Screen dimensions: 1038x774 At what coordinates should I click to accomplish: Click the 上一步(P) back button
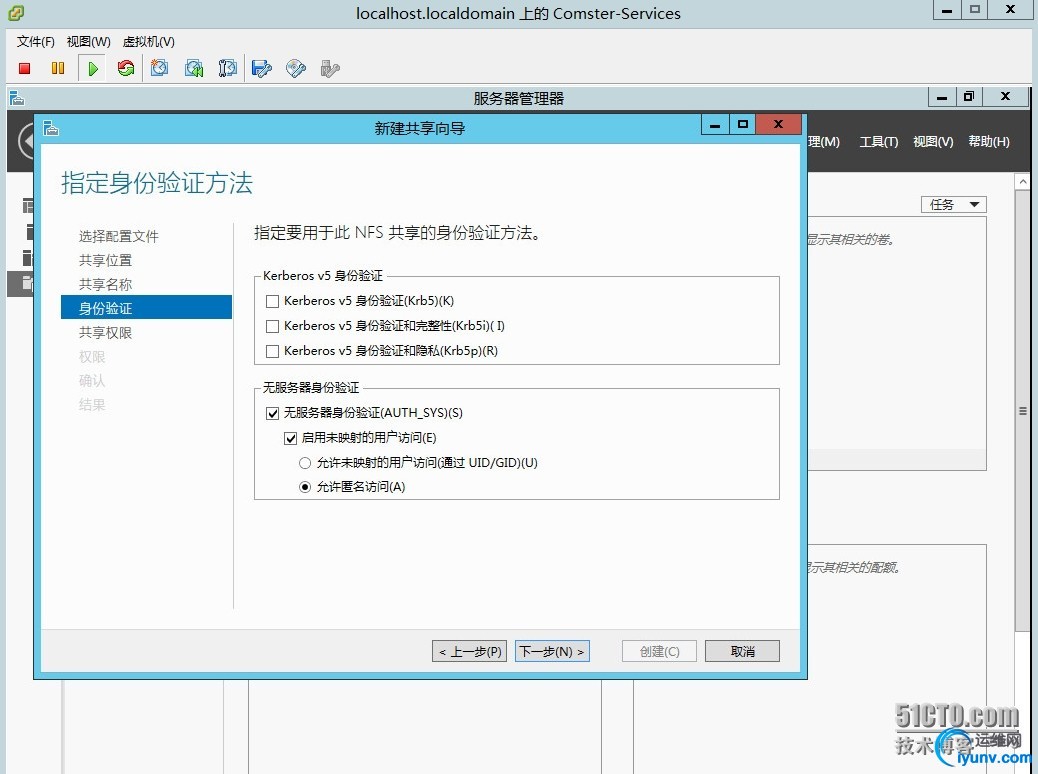[x=470, y=652]
